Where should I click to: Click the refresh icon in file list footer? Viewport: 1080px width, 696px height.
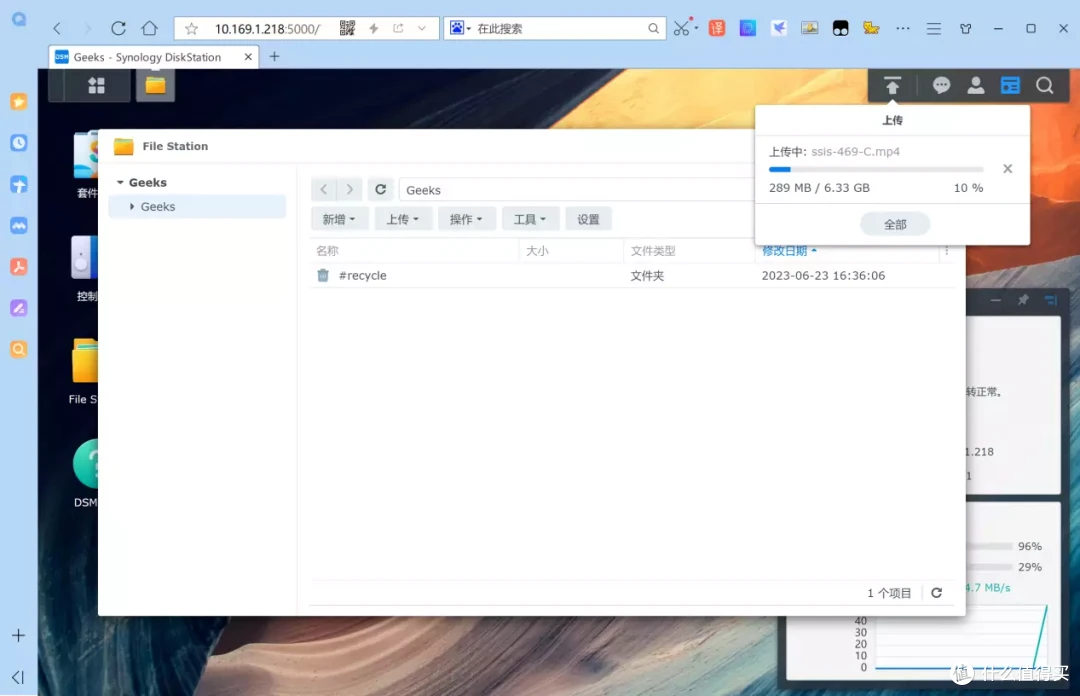936,593
